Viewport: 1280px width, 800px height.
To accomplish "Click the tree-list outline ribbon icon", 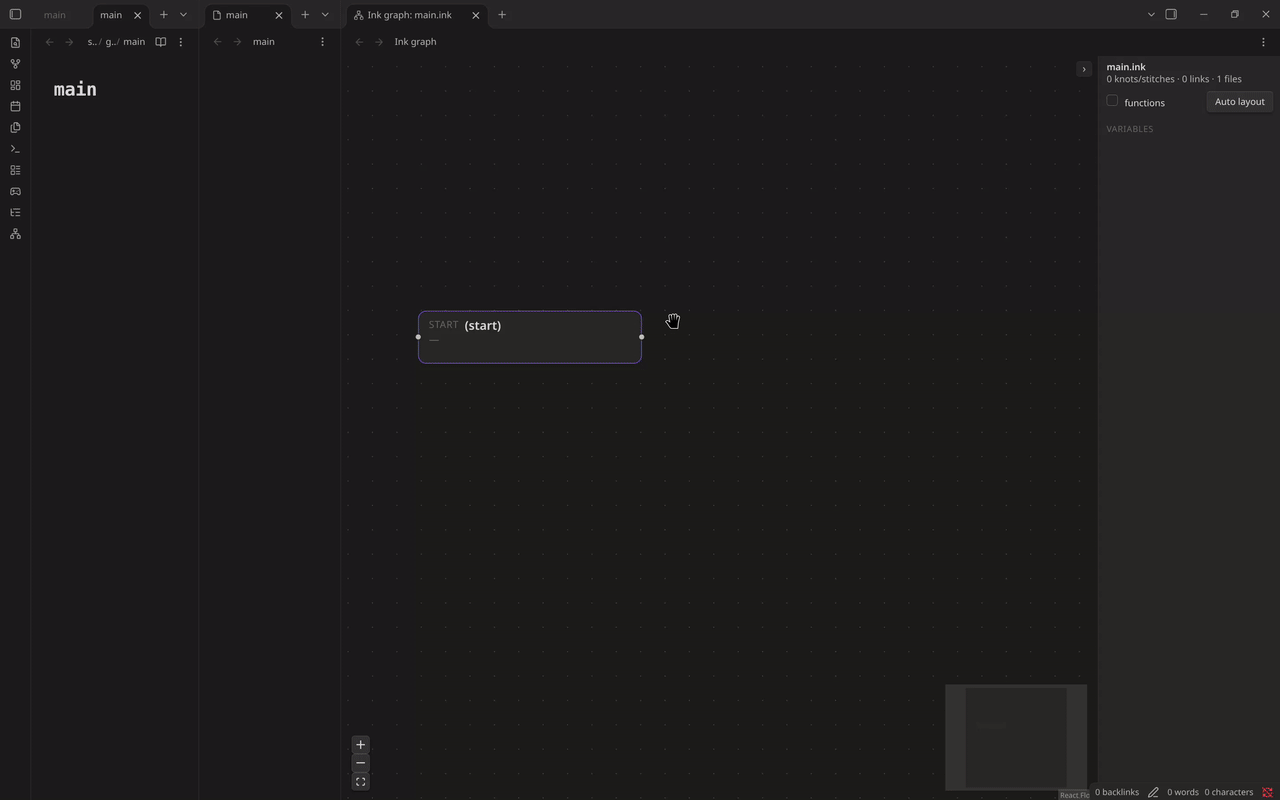I will (x=15, y=212).
